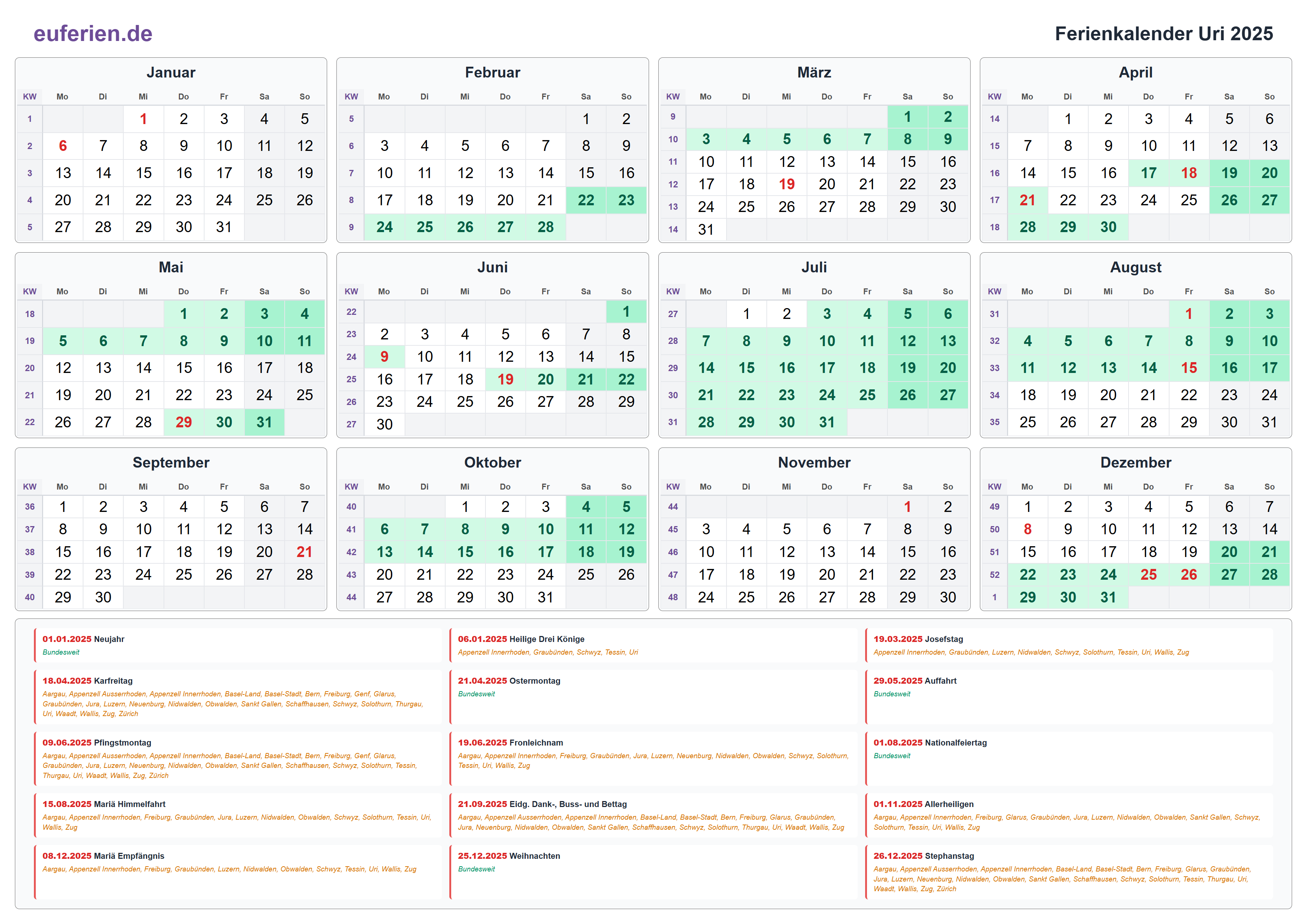Select the April month heading
The height and width of the screenshot is (924, 1307).
1136,72
